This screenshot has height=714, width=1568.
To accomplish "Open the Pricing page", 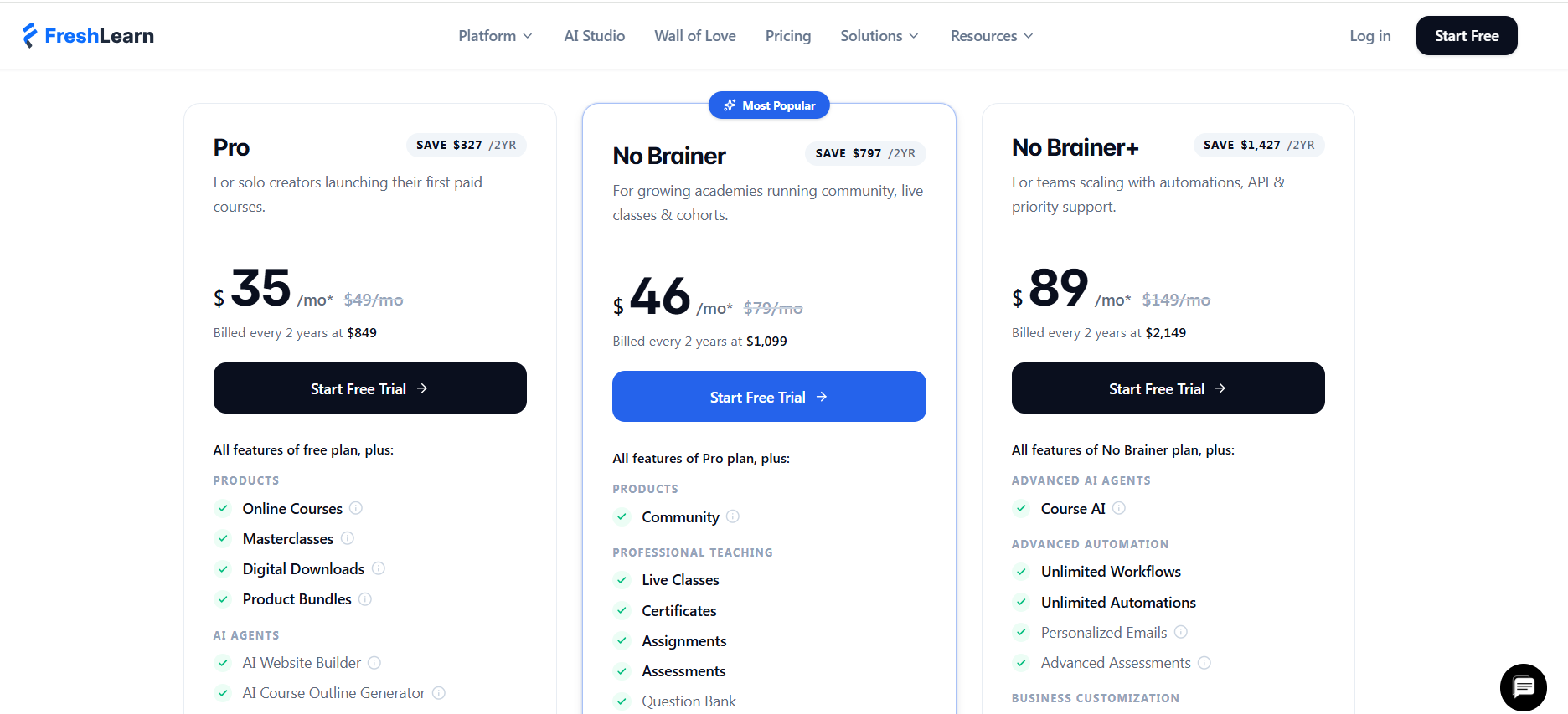I will [x=788, y=36].
